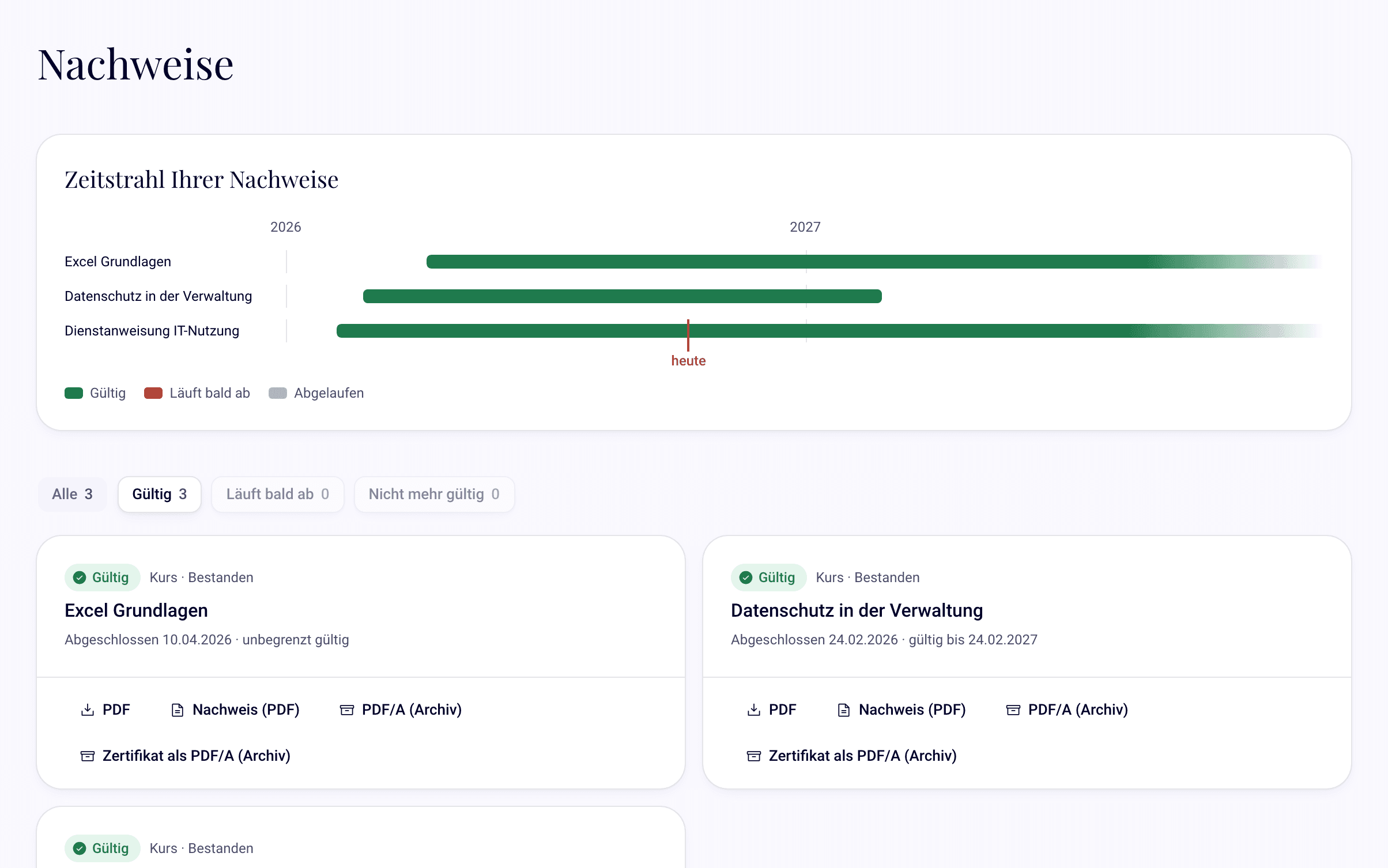Click Dienstanweisung IT-Nutzung timeline row label
The image size is (1388, 868).
tap(152, 331)
